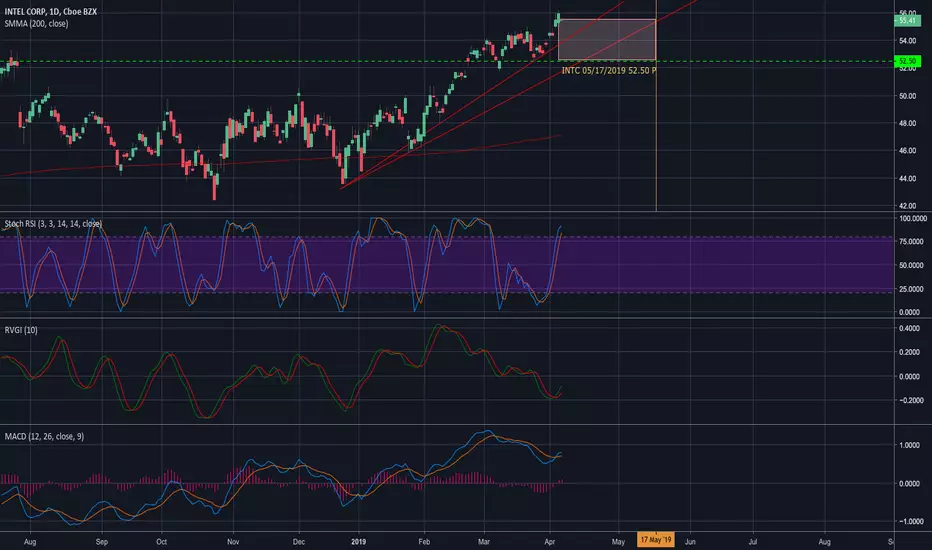The width and height of the screenshot is (932, 550).
Task: Click the orange 17 May '19 date marker
Action: (x=656, y=540)
